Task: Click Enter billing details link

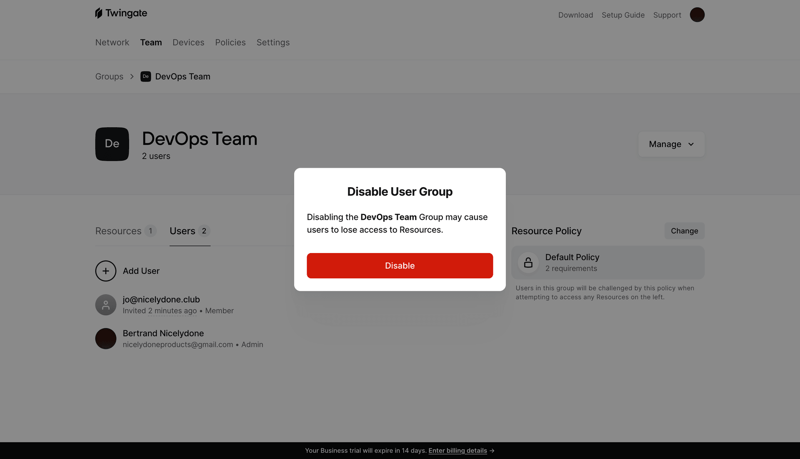Action: click(458, 451)
